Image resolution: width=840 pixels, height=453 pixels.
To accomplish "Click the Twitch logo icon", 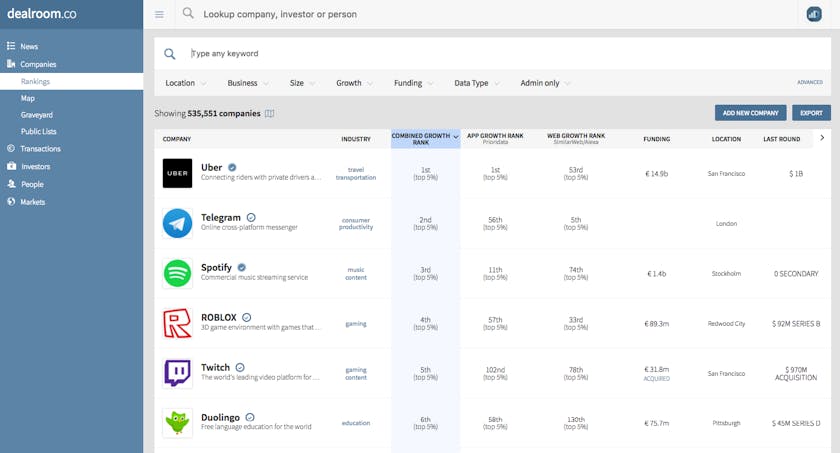I will coord(177,373).
